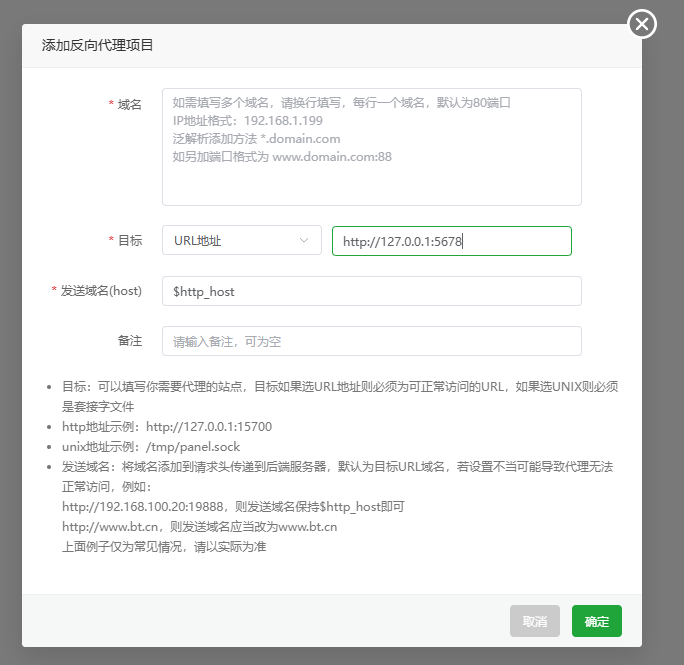Click the 域名 multi-line domain textarea
Screen dimensions: 684x665
[371, 147]
